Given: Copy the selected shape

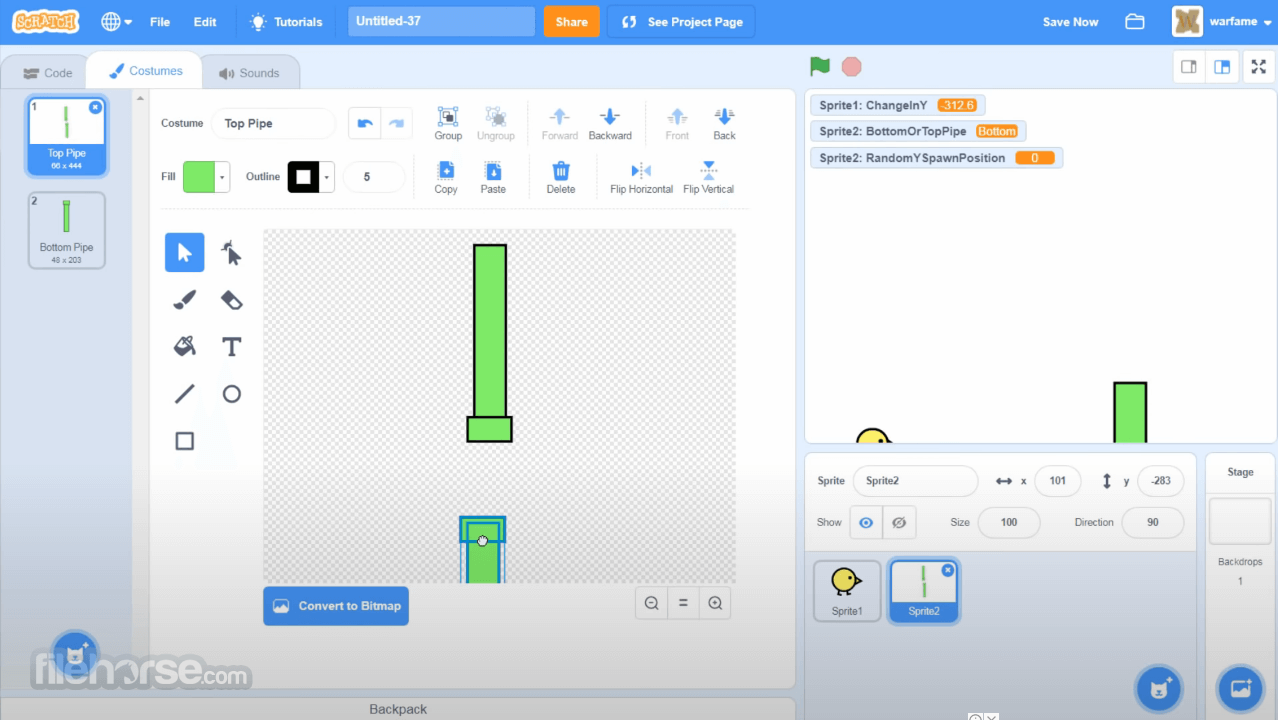Looking at the screenshot, I should pyautogui.click(x=446, y=177).
